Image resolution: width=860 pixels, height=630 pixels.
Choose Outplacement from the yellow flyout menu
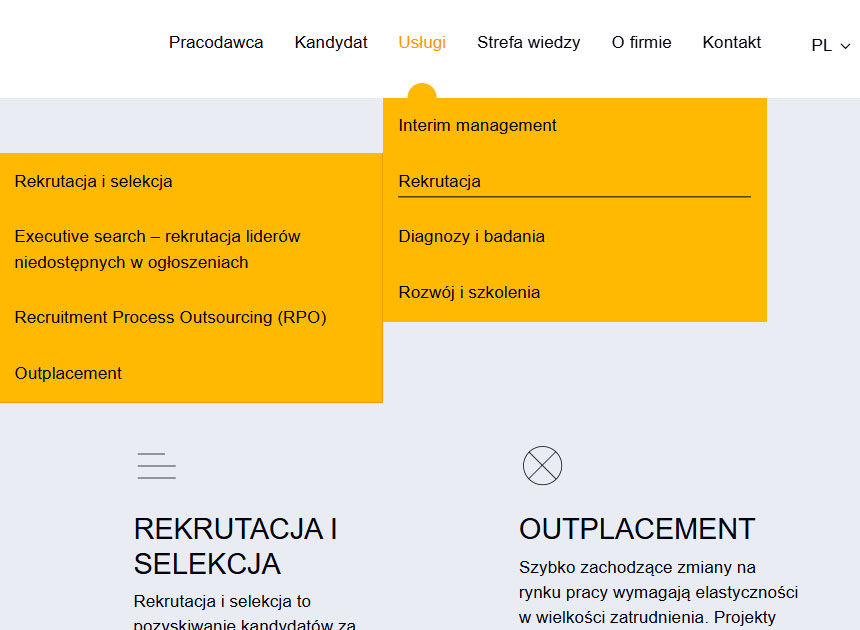pyautogui.click(x=68, y=373)
